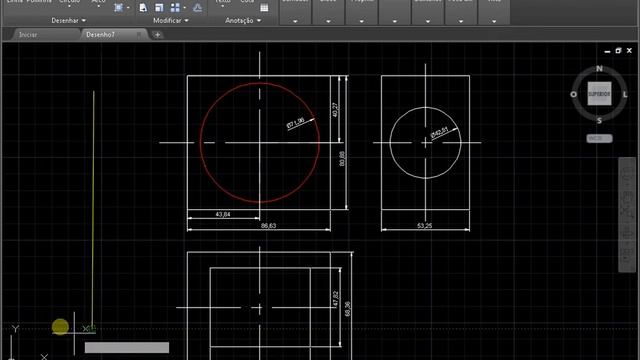The width and height of the screenshot is (640, 360).
Task: Close the Desenho7 tab
Action: coord(139,35)
